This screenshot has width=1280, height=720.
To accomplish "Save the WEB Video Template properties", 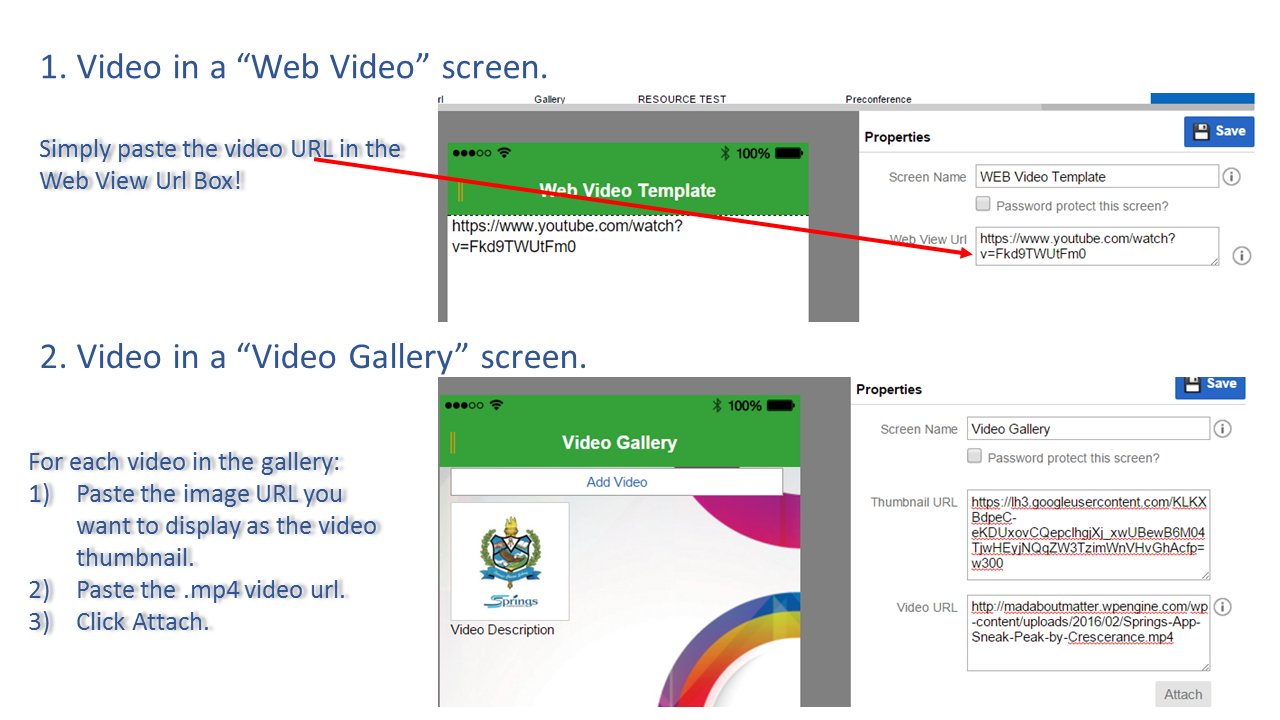I will coord(1218,131).
